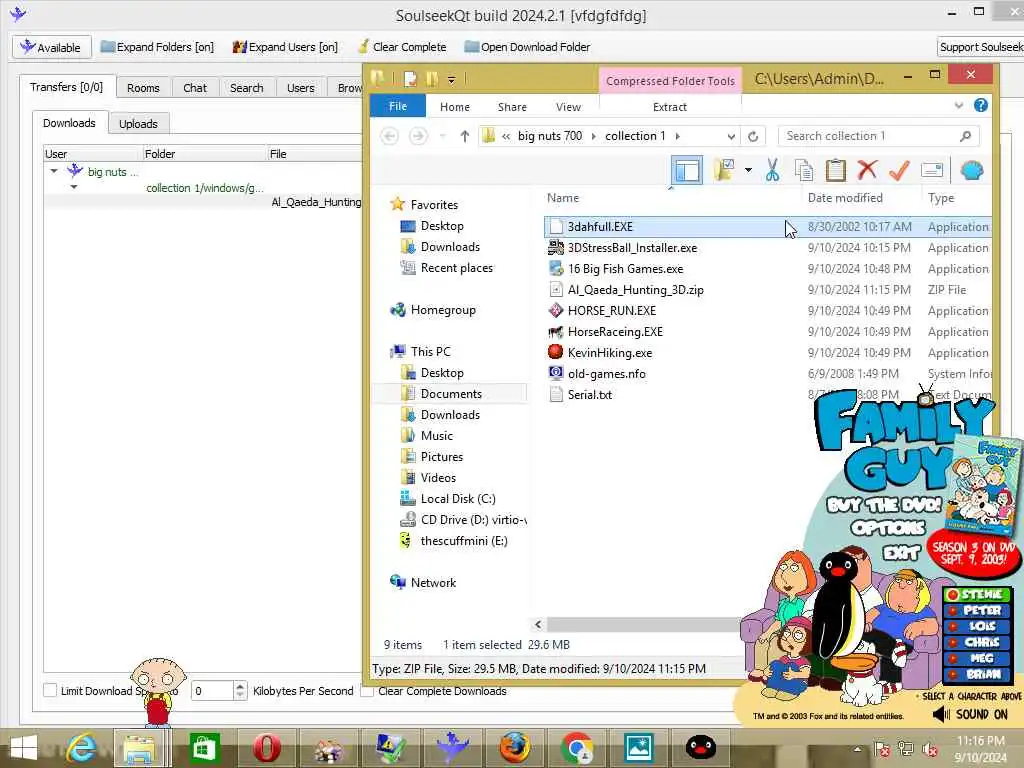Select the HORSE_RUN.EXE file

[611, 310]
